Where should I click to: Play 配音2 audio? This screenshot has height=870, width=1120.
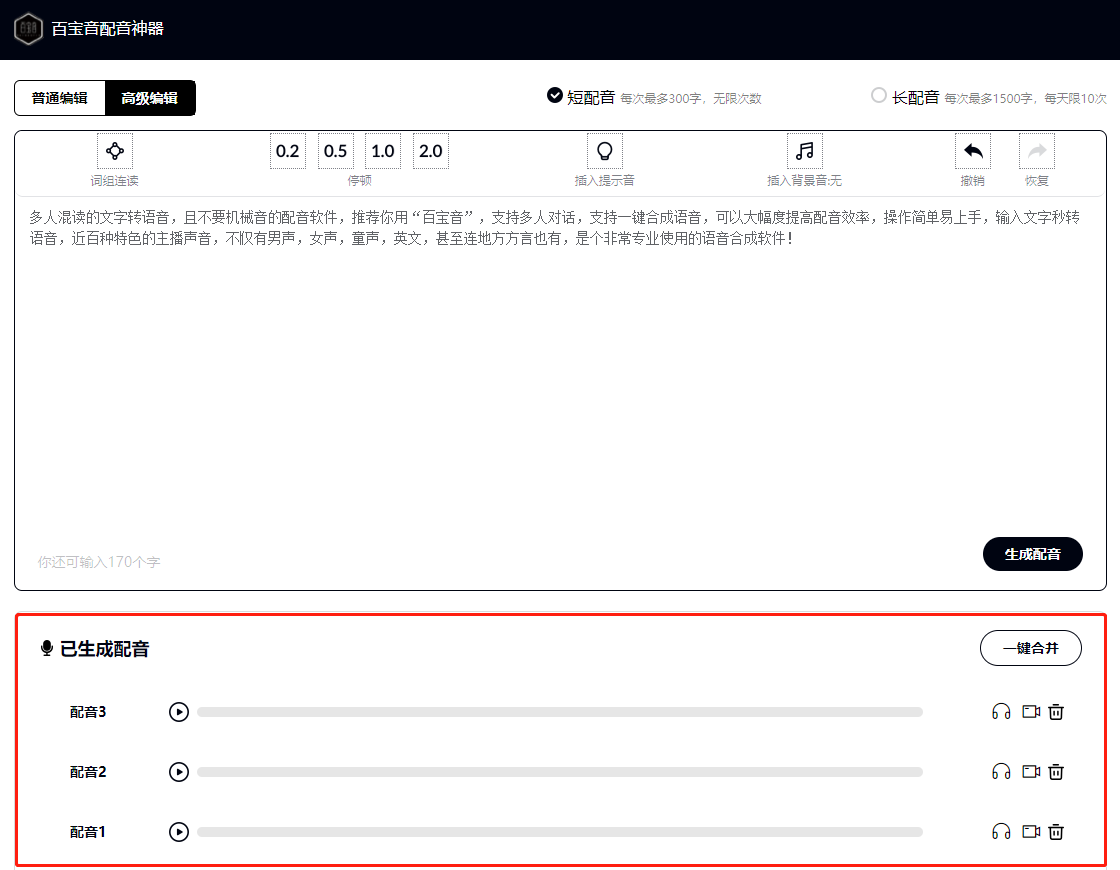pos(179,772)
